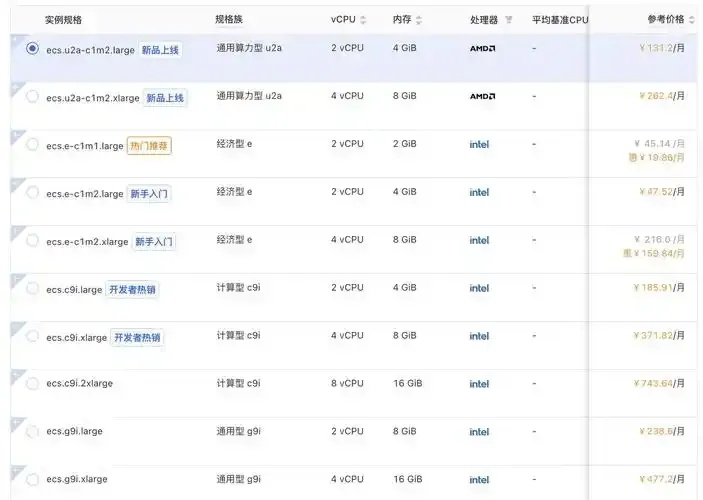Screen dimensions: 703x500
Task: Click the 平均基准CPU column header
Action: tap(560, 20)
